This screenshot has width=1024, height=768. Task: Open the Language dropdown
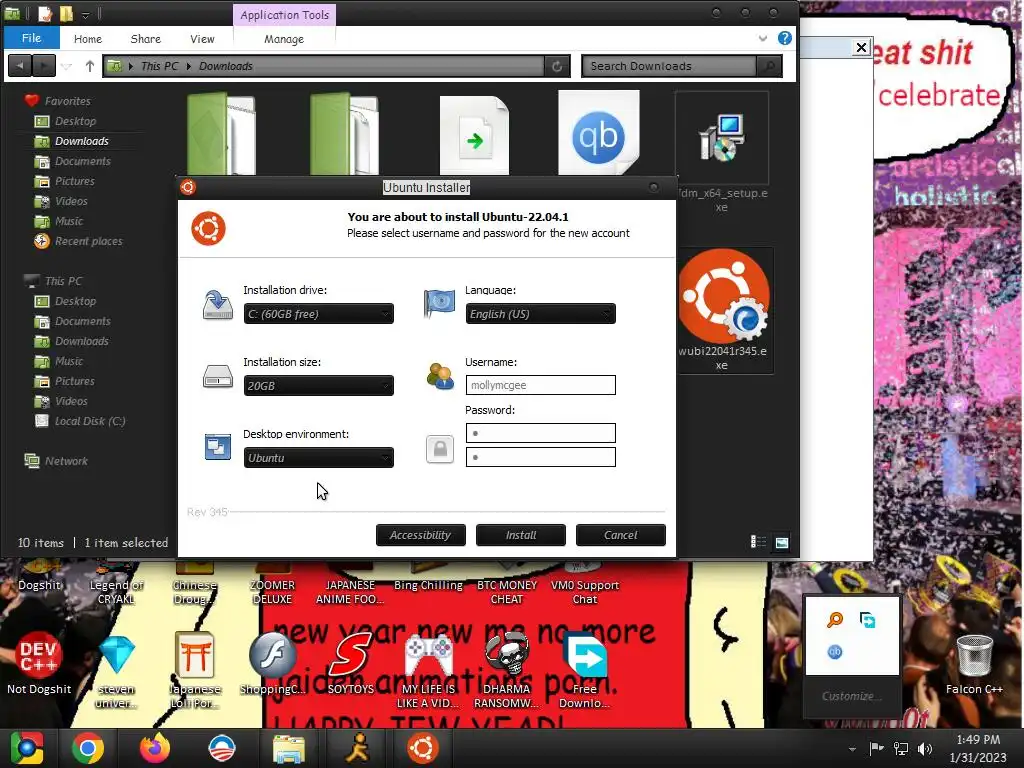pos(540,313)
